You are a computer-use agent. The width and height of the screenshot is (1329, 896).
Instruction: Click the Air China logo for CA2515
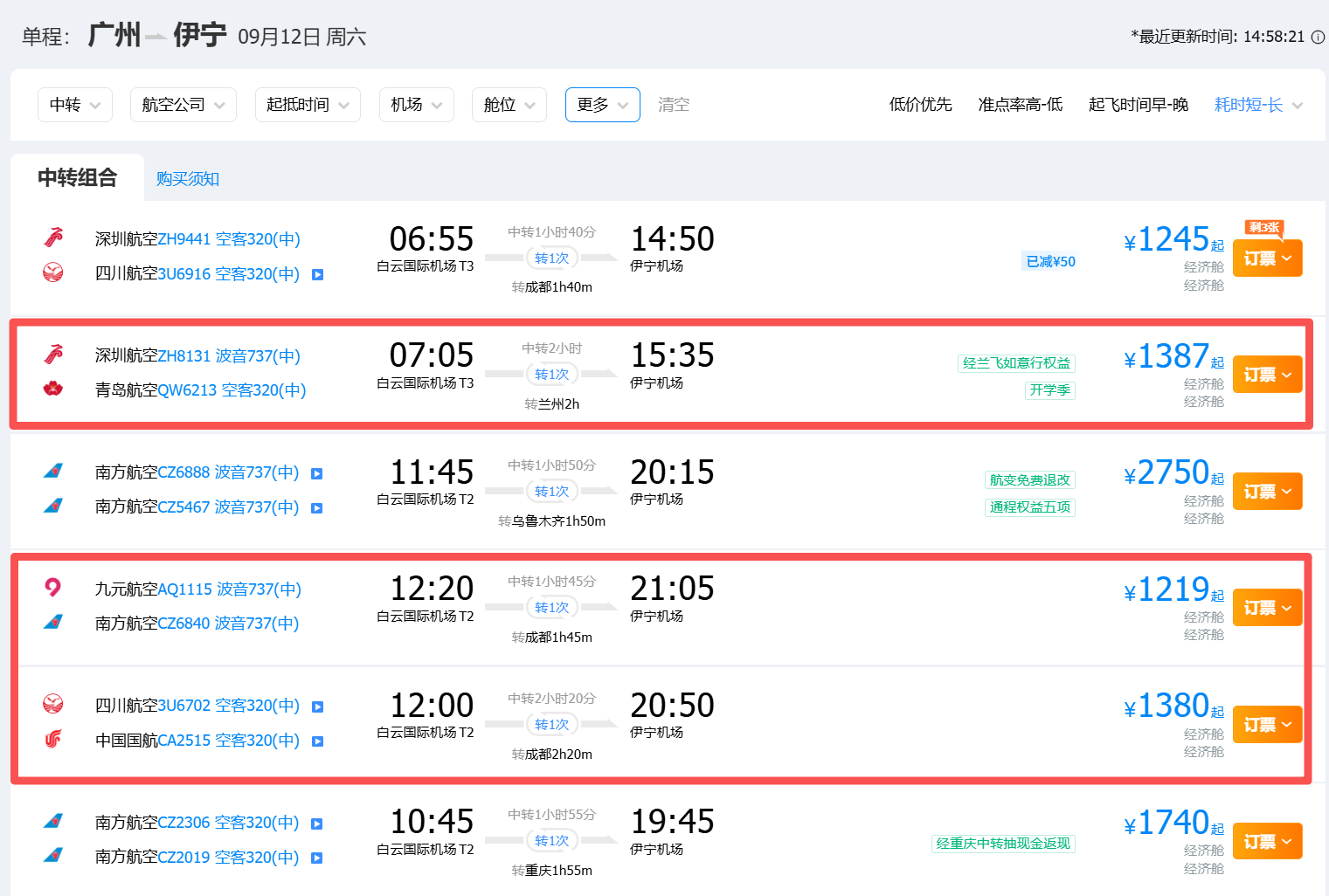pos(53,739)
